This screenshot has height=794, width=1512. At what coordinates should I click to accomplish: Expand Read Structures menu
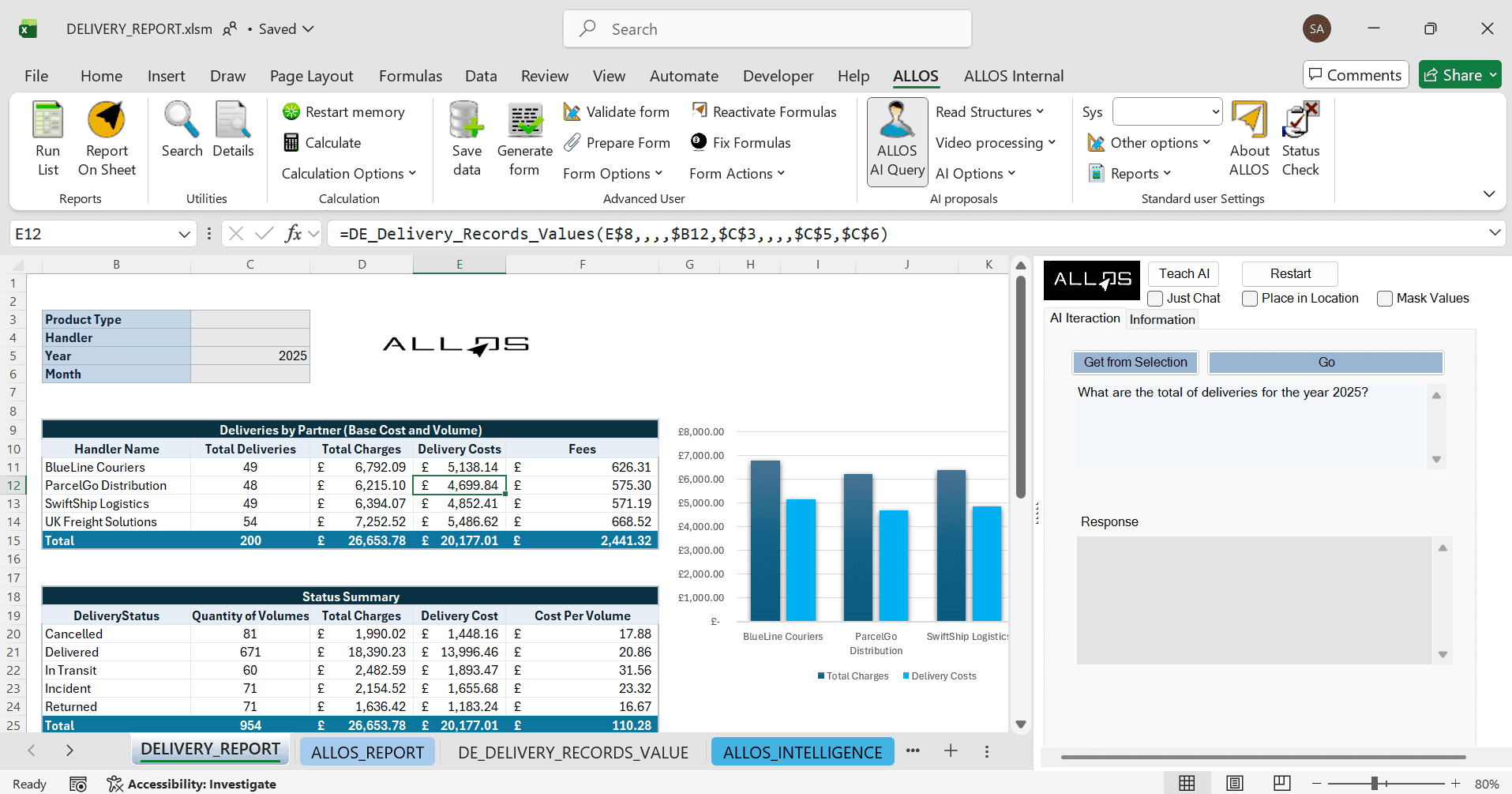pyautogui.click(x=989, y=111)
